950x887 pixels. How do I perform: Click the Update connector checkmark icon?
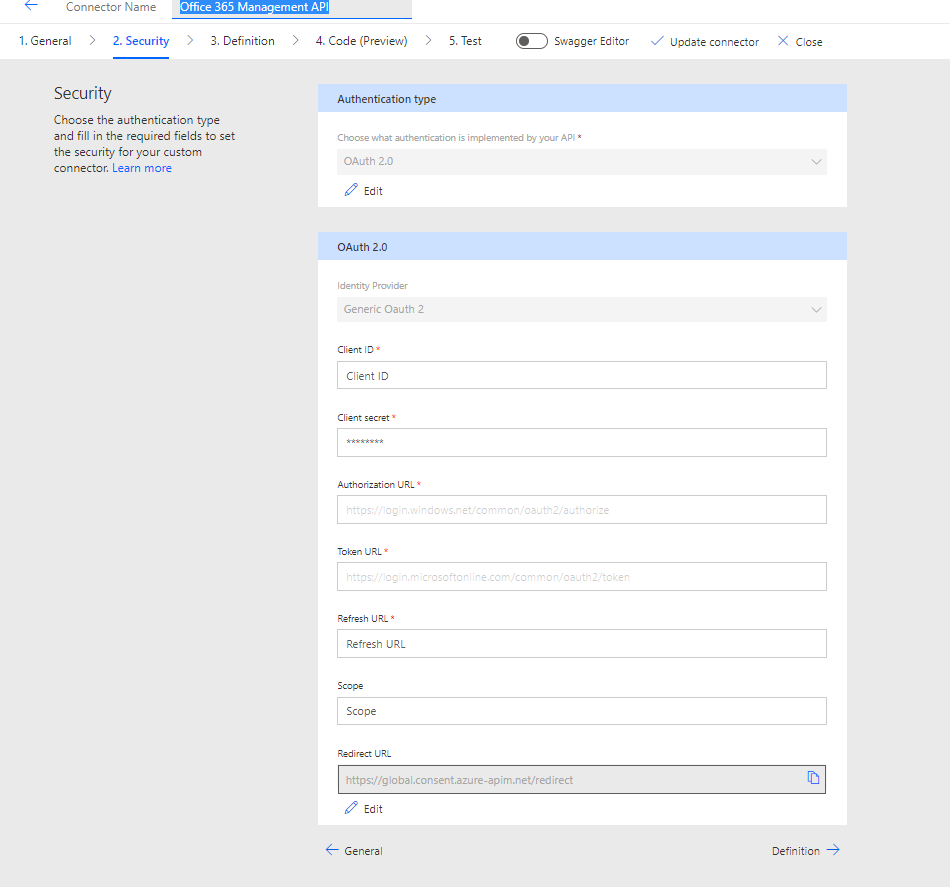[x=657, y=41]
